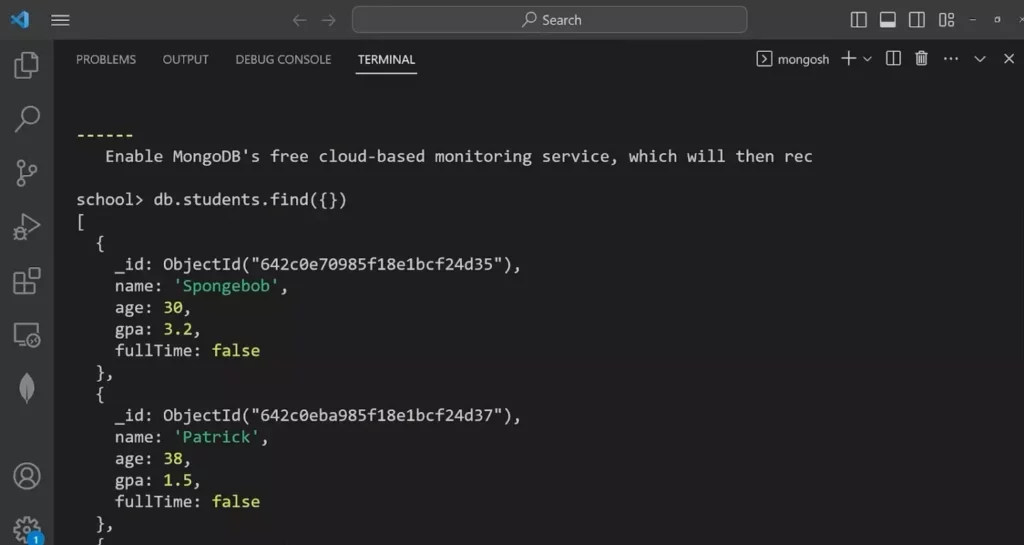The width and height of the screenshot is (1024, 545).
Task: Go forward with the right arrow
Action: tap(328, 20)
